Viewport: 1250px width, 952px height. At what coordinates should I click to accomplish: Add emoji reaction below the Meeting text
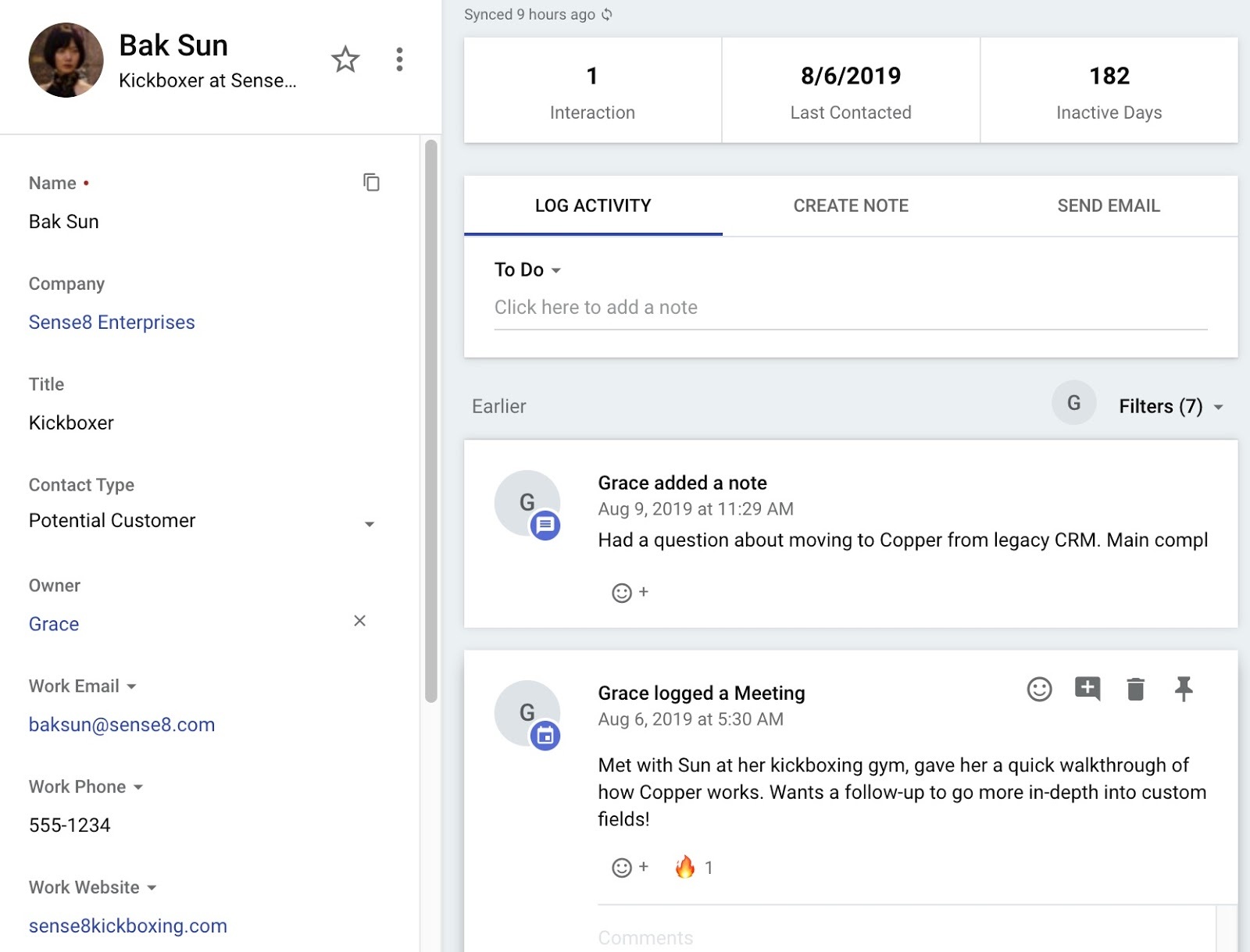point(630,868)
